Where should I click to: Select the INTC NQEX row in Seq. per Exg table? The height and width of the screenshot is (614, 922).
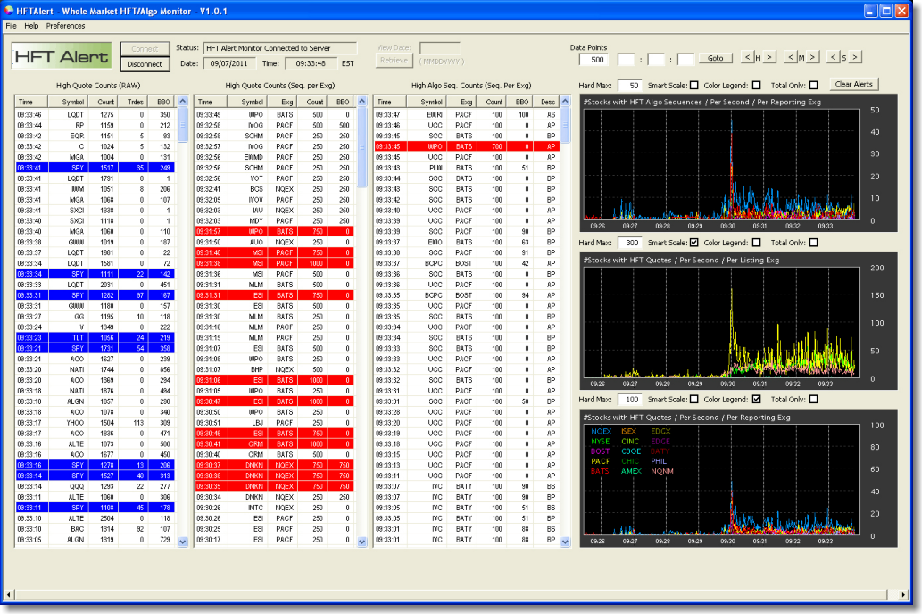point(273,508)
